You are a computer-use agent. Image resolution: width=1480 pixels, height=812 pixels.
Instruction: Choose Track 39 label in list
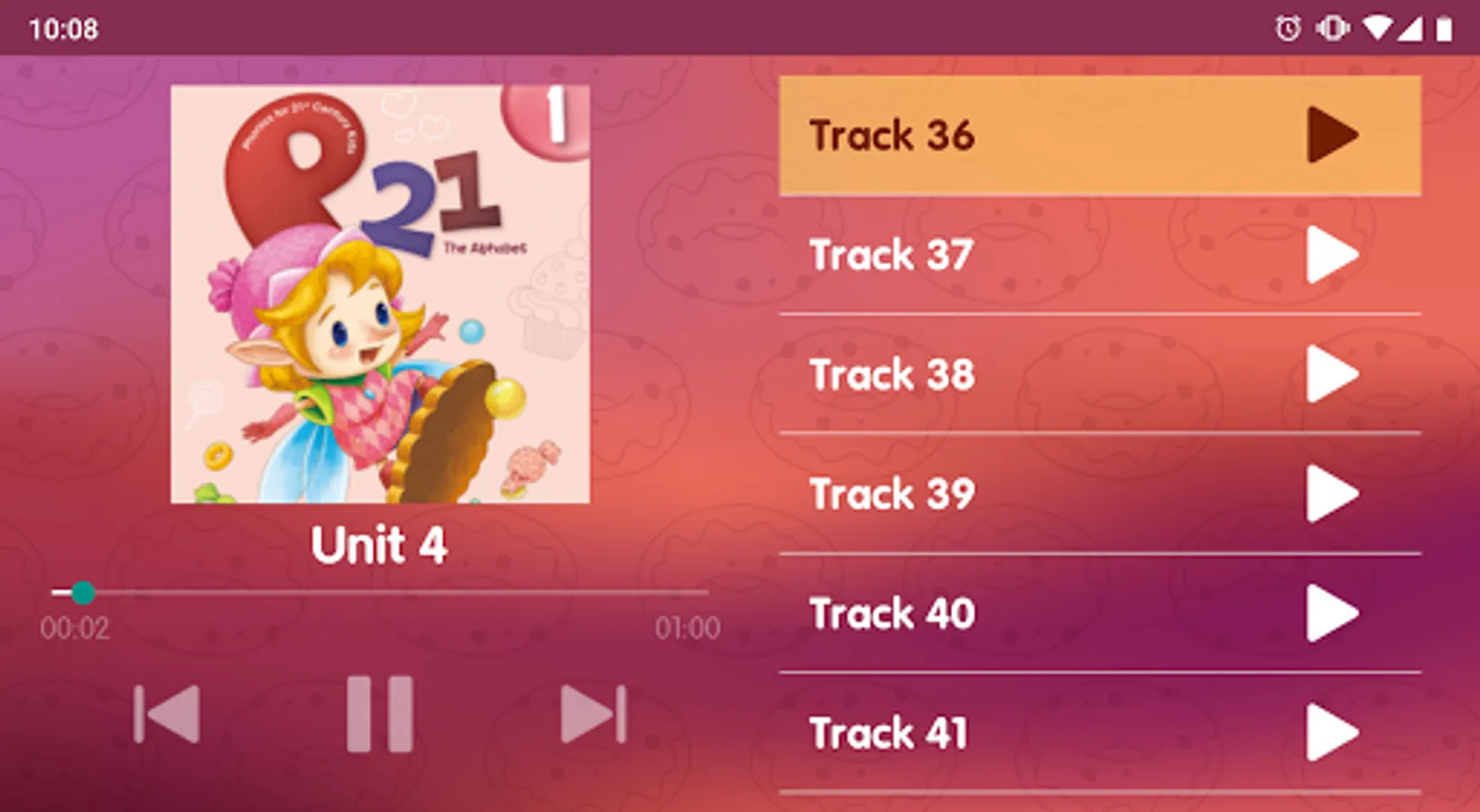pyautogui.click(x=892, y=494)
